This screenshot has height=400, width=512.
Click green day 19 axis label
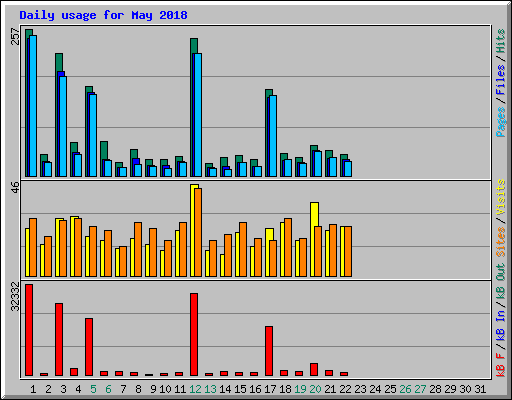300,389
